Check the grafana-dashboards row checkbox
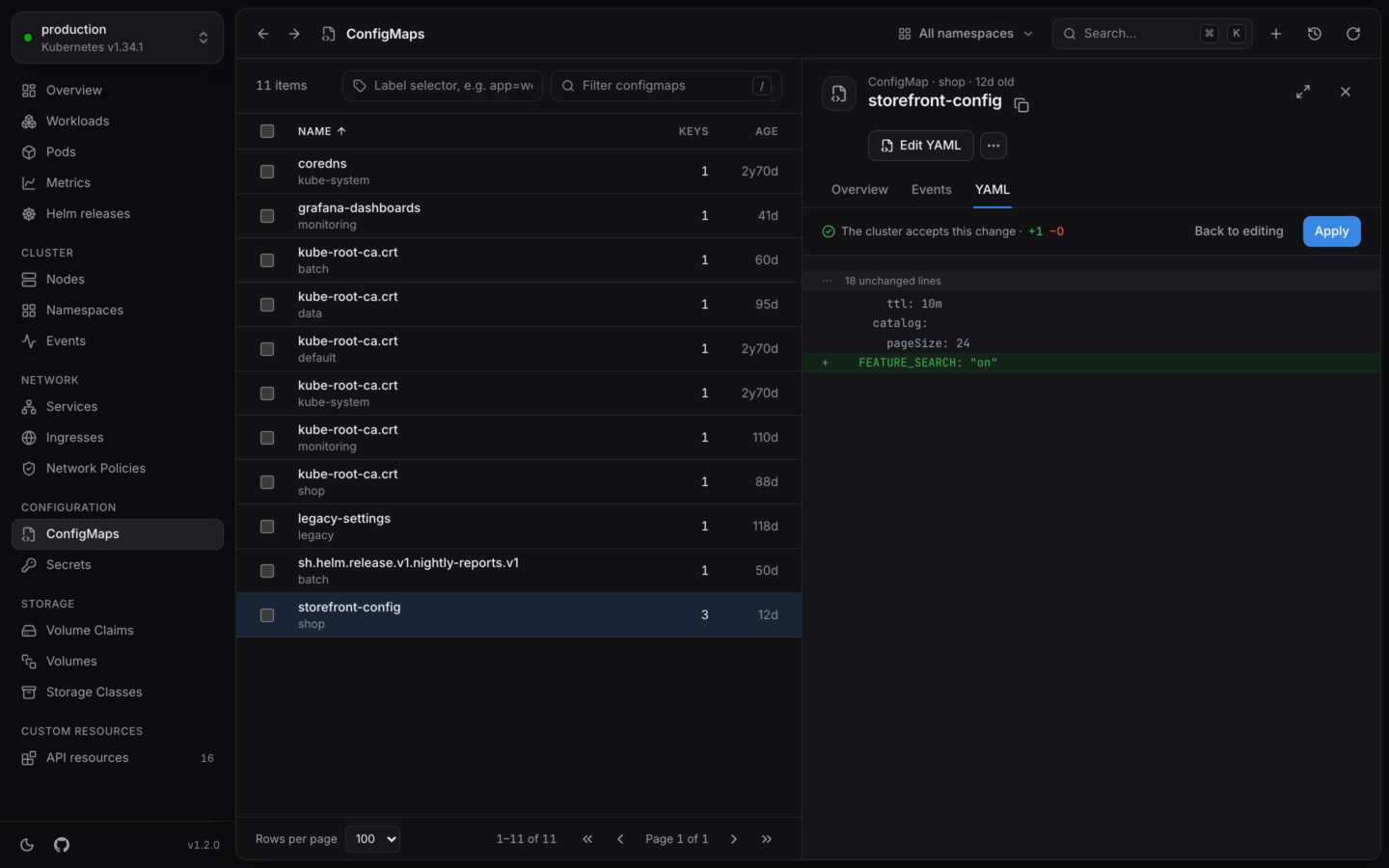Screen dimensions: 1389x868 coord(267,216)
